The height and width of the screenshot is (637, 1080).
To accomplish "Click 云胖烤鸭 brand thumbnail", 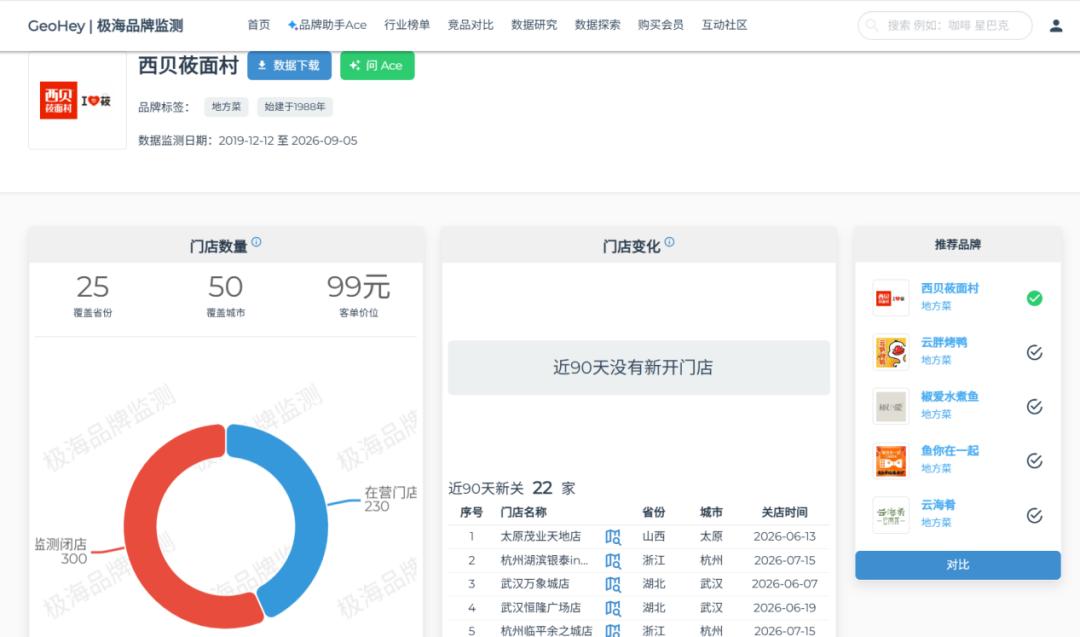I will tap(891, 353).
